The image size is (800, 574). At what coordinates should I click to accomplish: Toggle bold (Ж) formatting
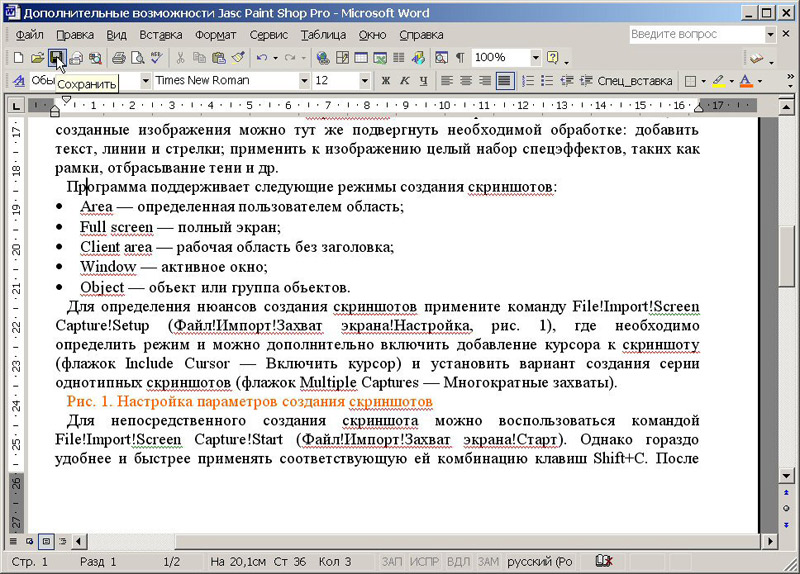385,81
